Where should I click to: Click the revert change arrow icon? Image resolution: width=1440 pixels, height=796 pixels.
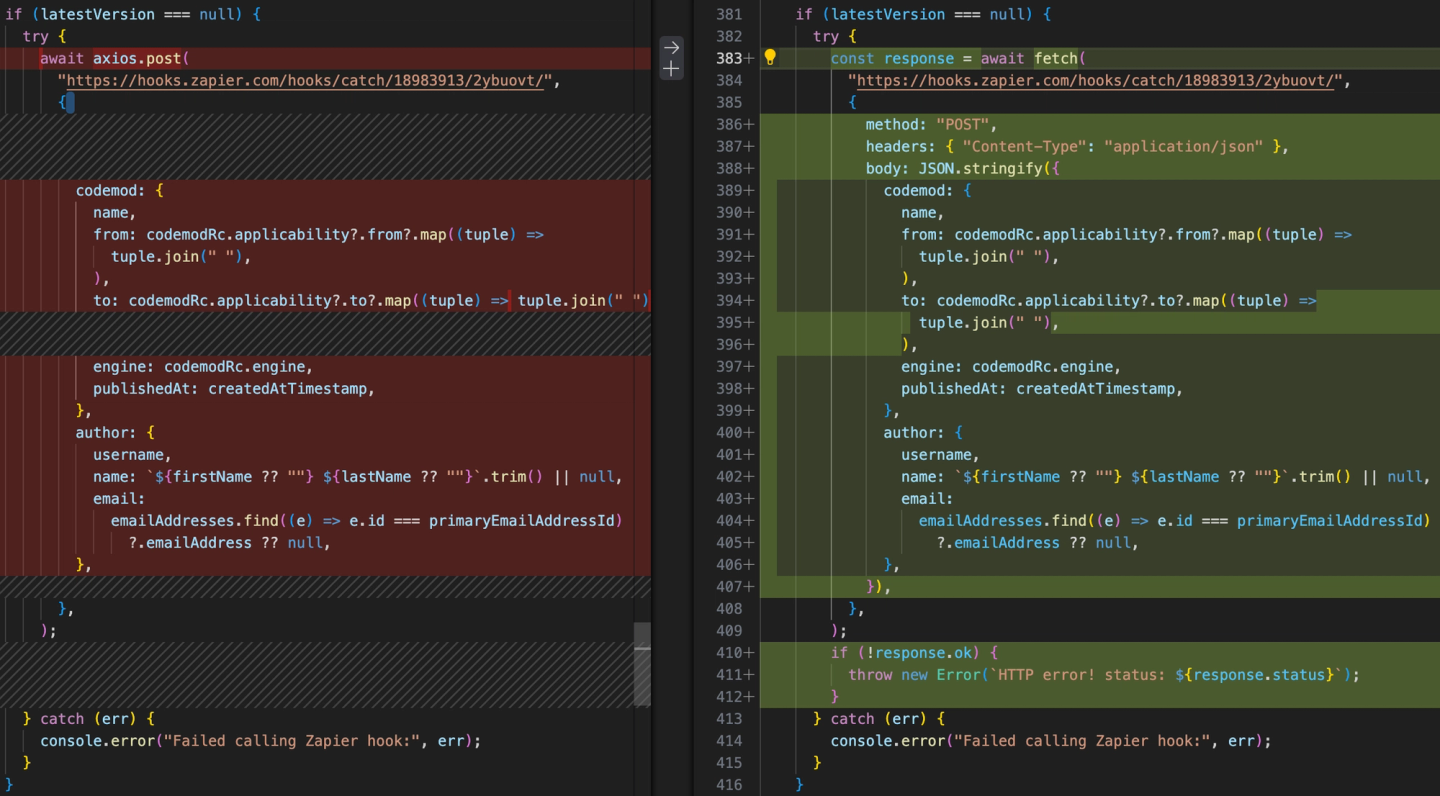[672, 47]
